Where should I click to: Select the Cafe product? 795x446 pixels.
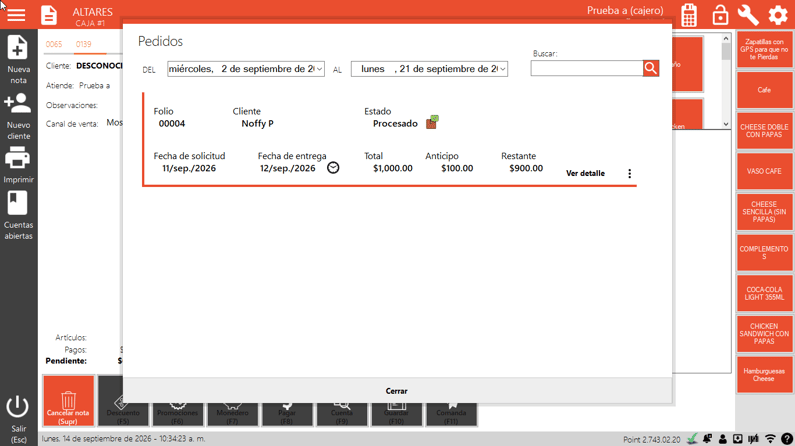pyautogui.click(x=764, y=90)
